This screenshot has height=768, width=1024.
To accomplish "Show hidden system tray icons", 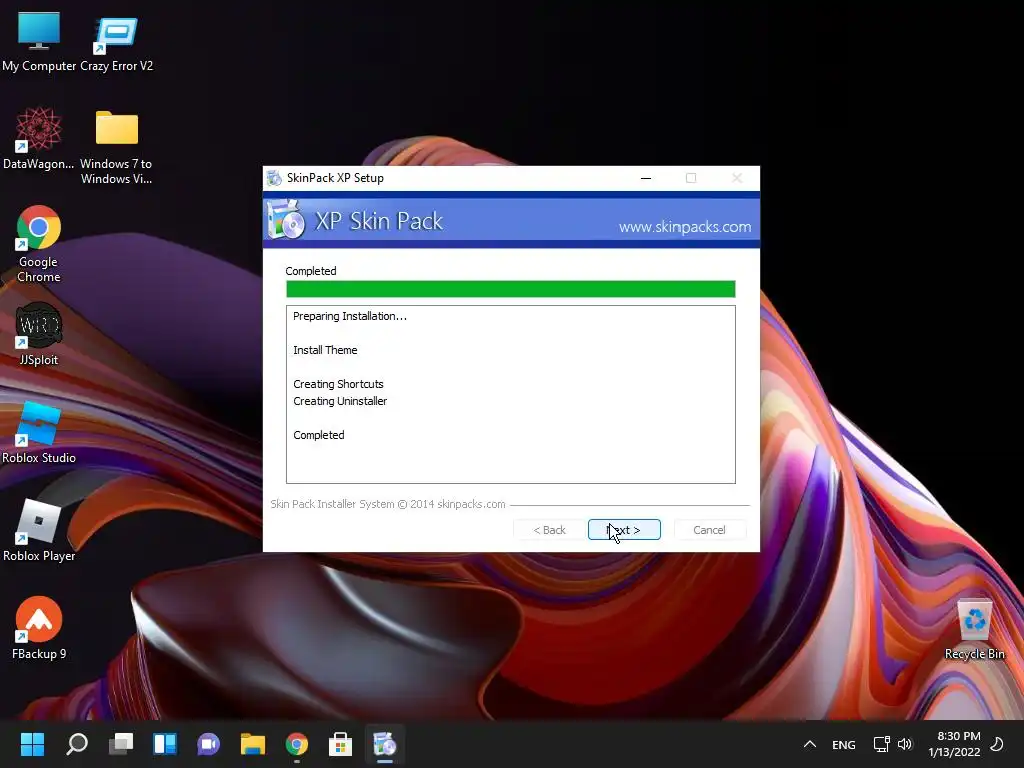I will [x=810, y=744].
